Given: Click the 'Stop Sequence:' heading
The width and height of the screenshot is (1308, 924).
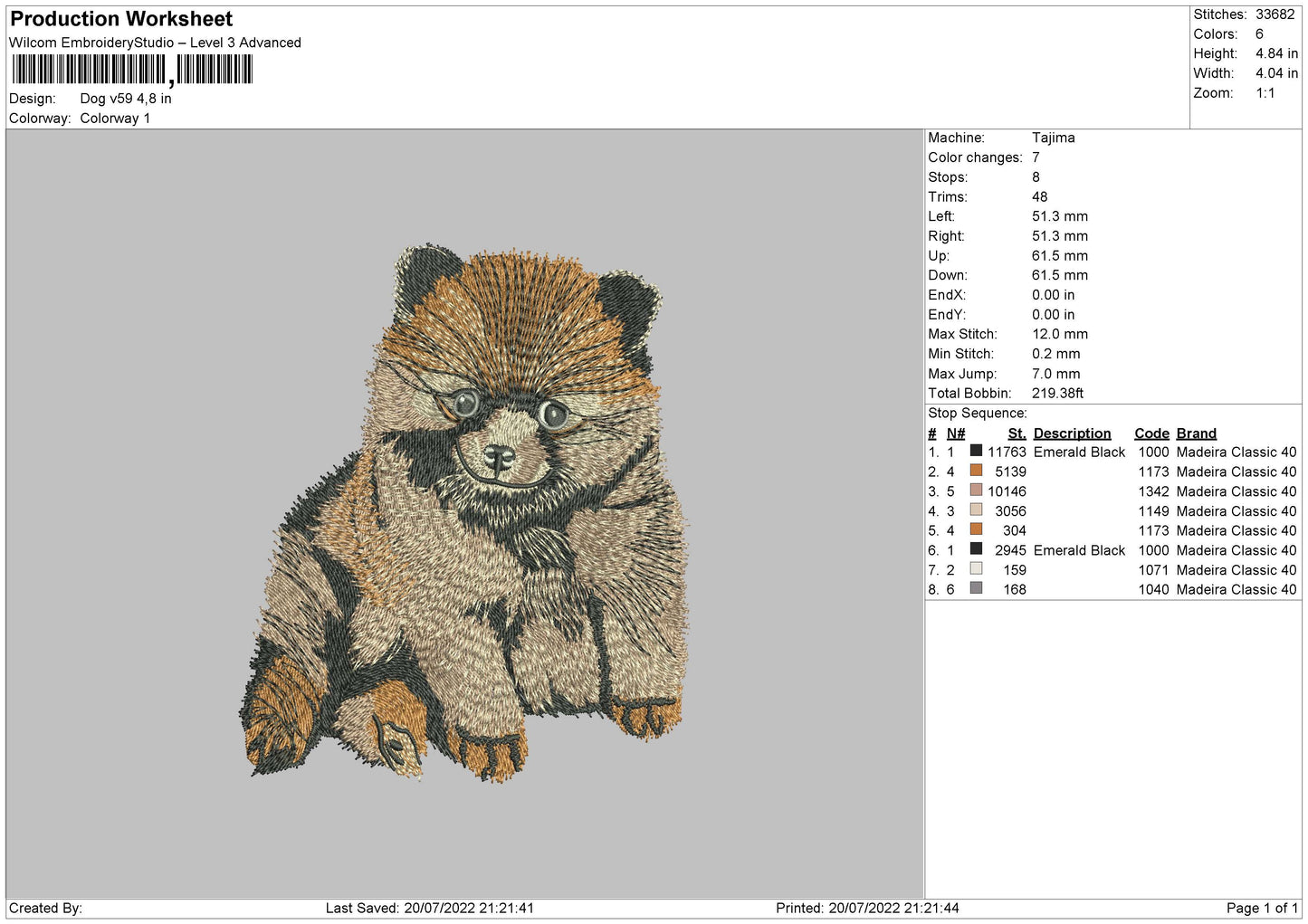Looking at the screenshot, I should point(978,414).
